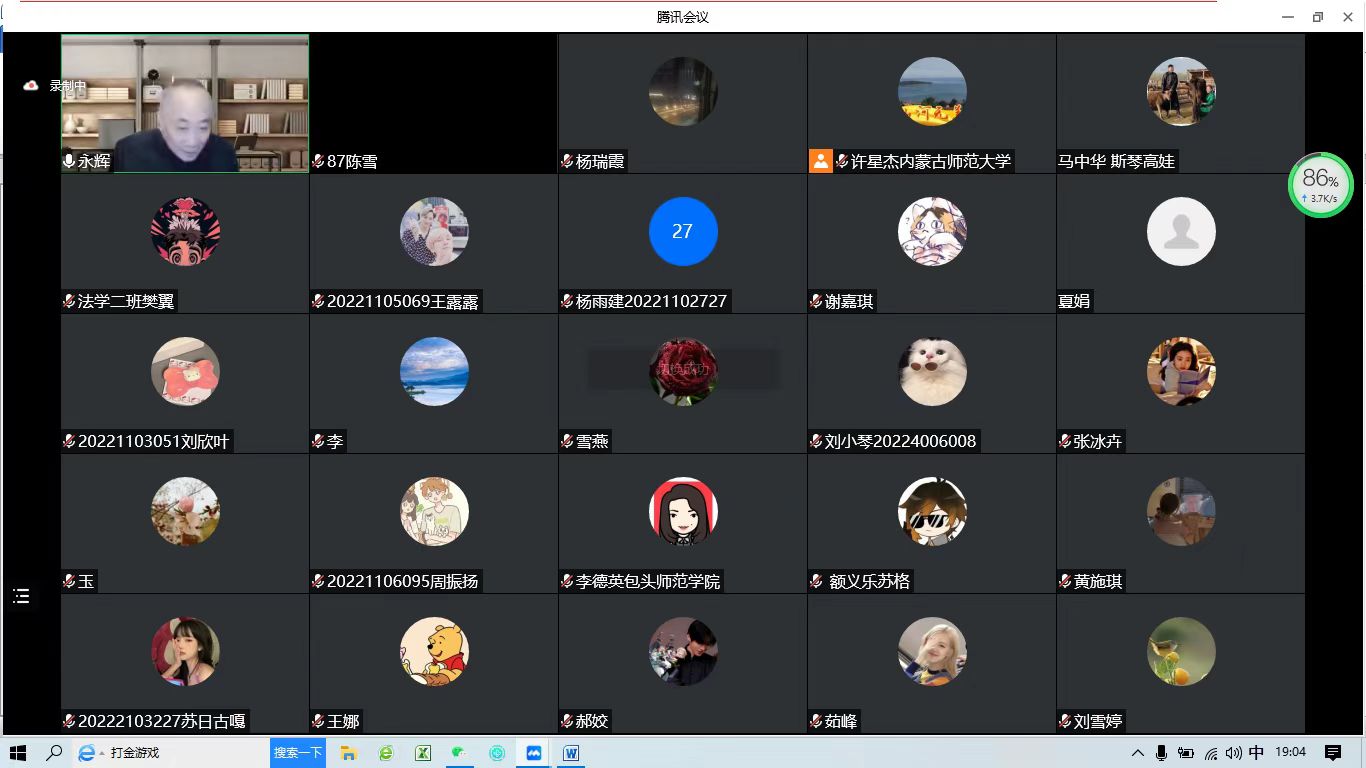The height and width of the screenshot is (768, 1366).
Task: Open Word from the taskbar
Action: [x=571, y=753]
